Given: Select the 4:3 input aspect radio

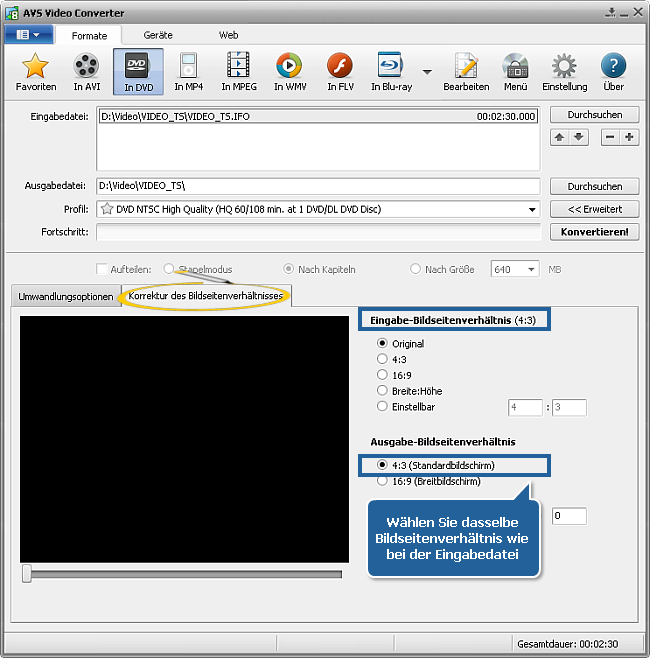Looking at the screenshot, I should [x=382, y=359].
